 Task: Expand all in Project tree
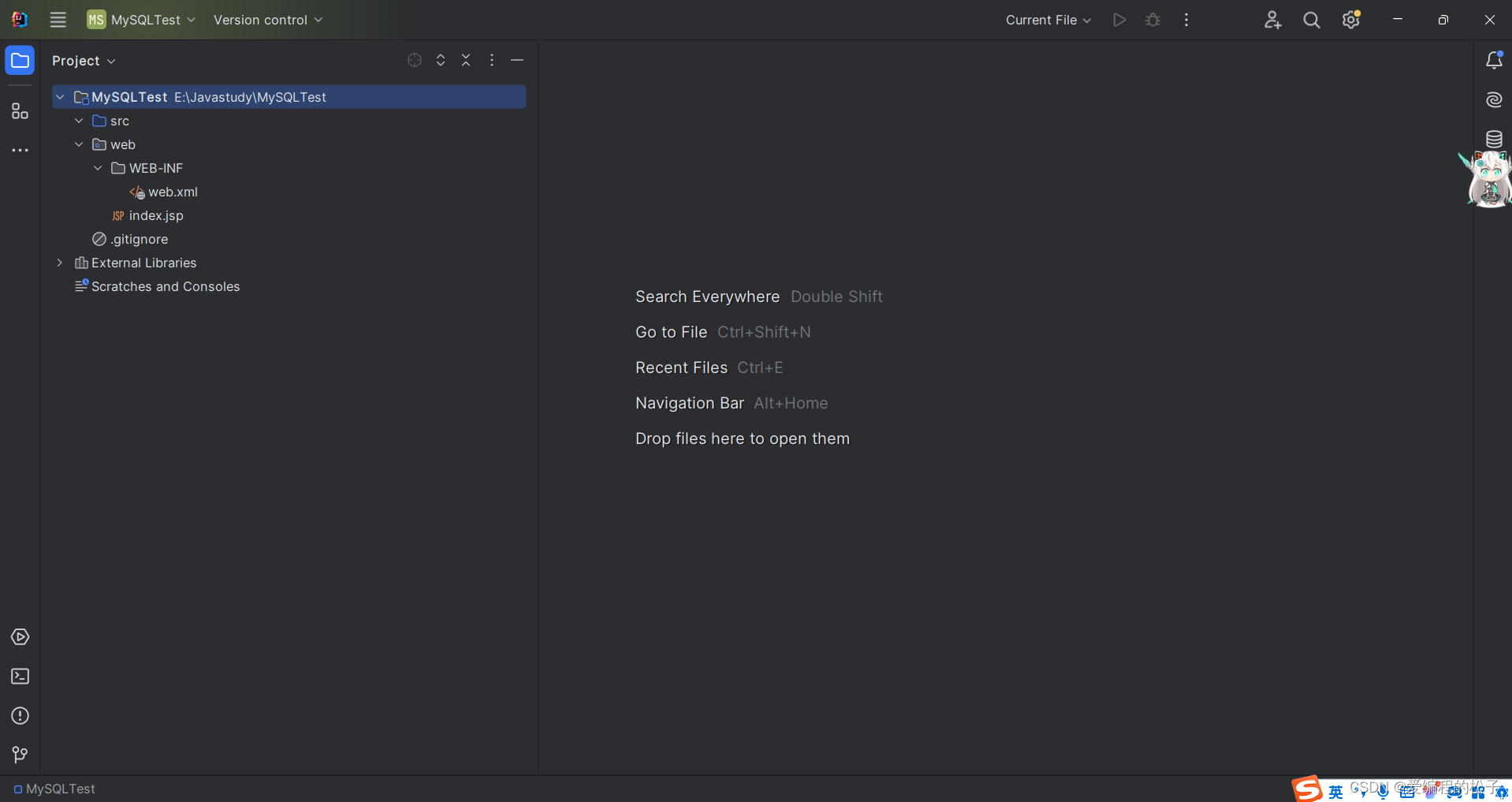(x=441, y=60)
